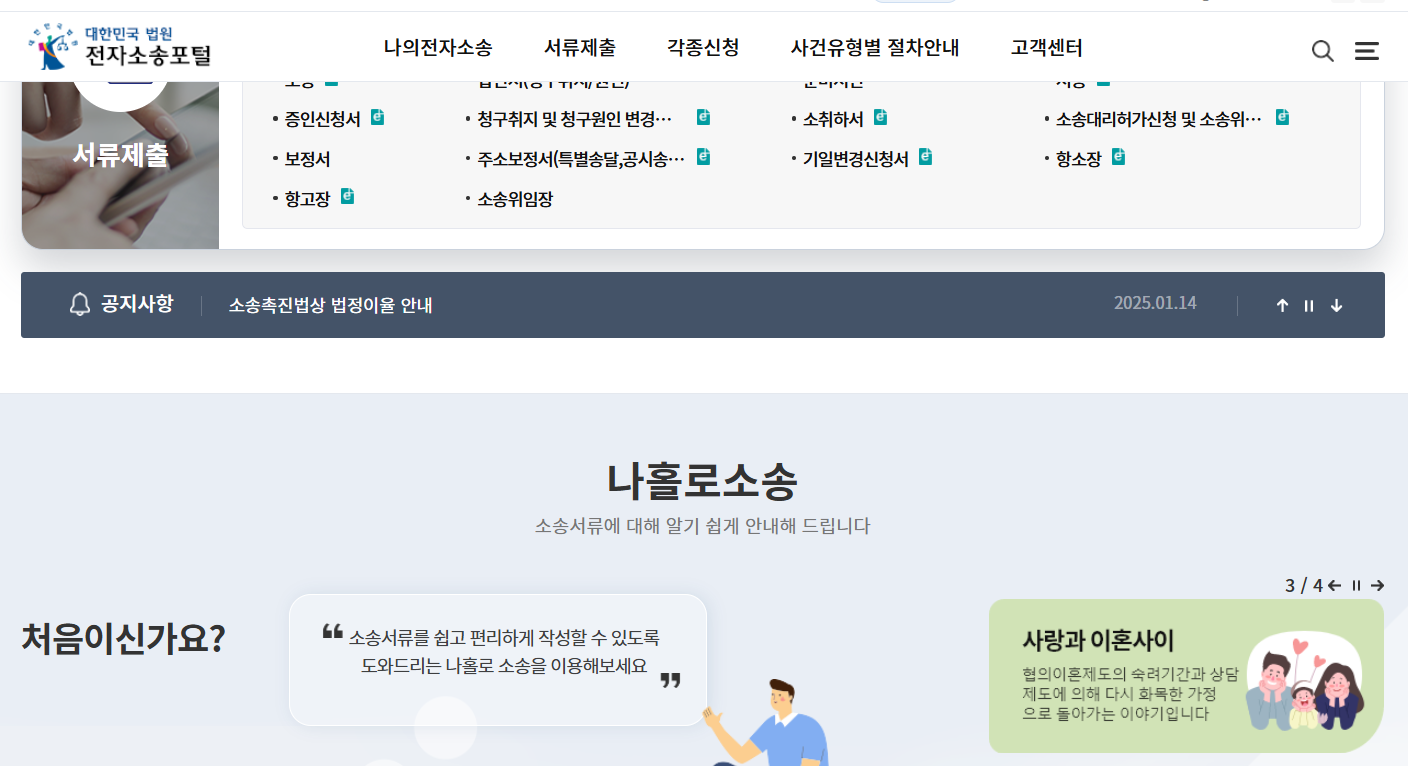Open the 서류제출 menu

point(580,47)
